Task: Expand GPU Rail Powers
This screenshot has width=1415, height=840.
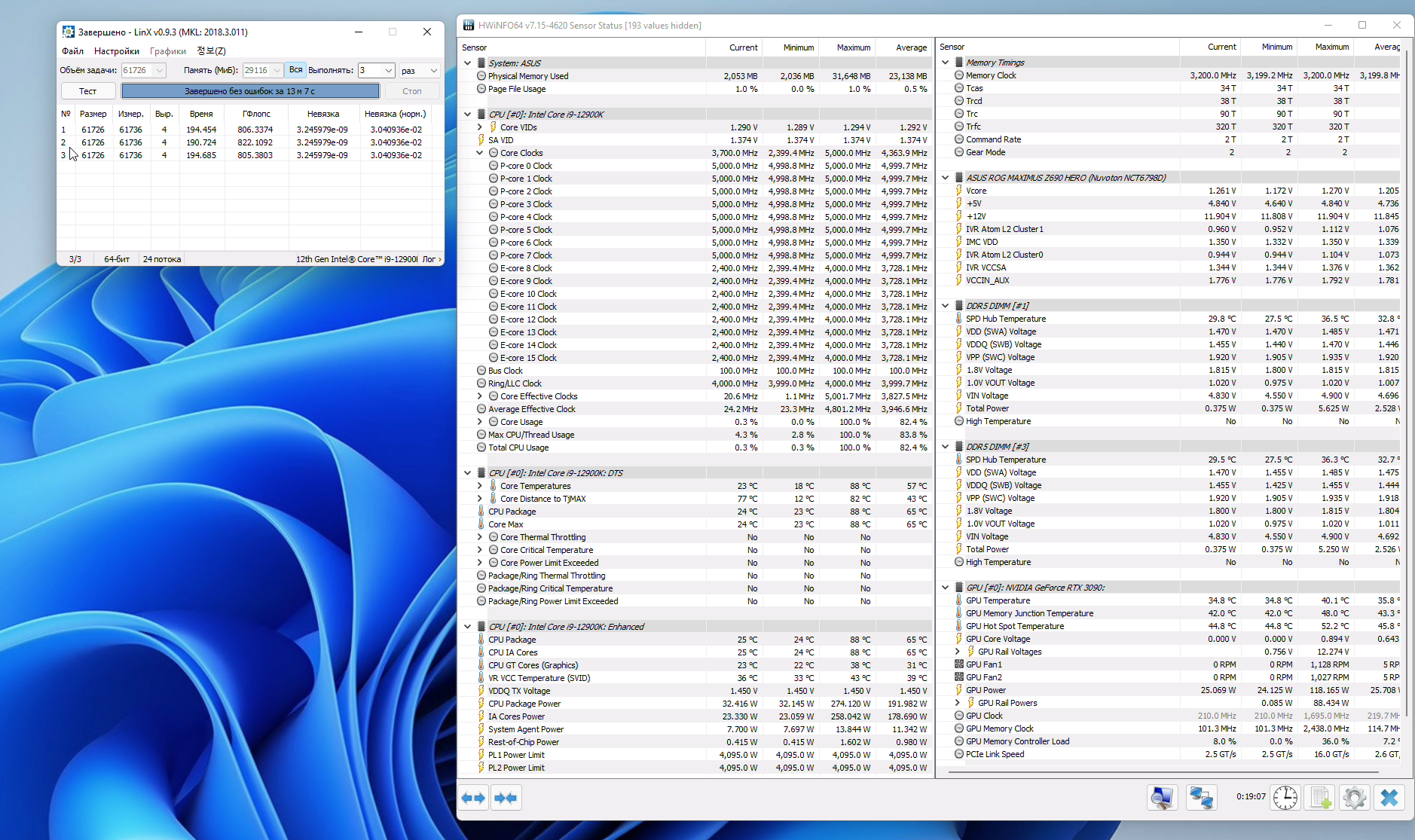Action: 958,703
